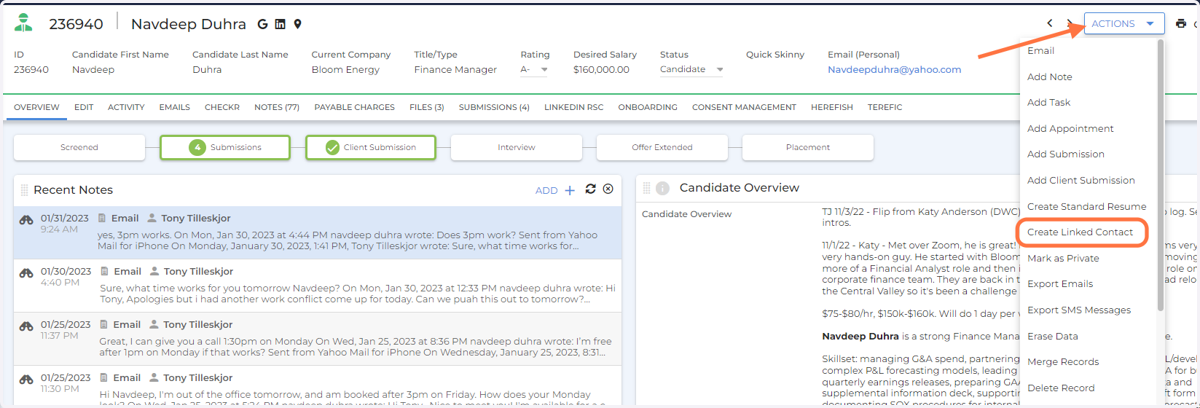Screen dimensions: 1200x408
Task: Click Navdeepduhra@yahoo.com email link
Action: pyautogui.click(x=894, y=70)
